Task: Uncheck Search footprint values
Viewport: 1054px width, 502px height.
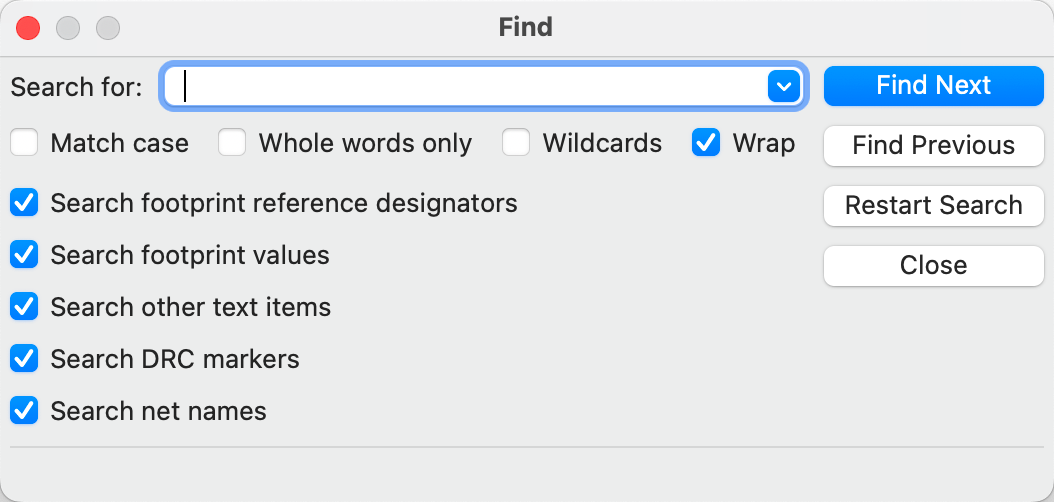Action: (25, 256)
